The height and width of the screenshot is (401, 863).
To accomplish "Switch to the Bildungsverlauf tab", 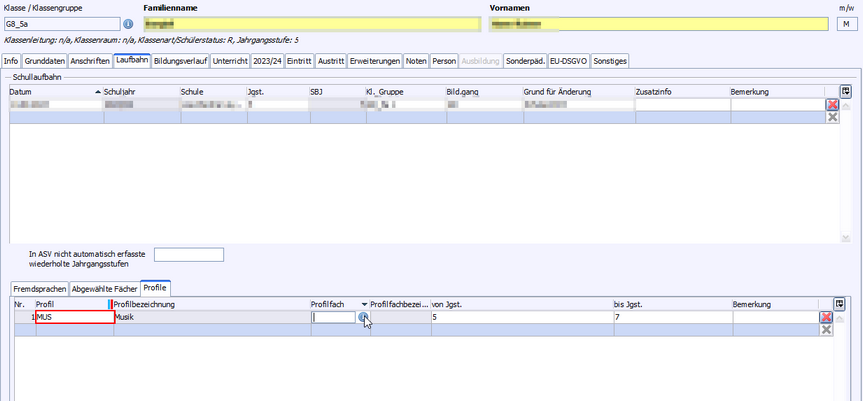I will point(181,61).
